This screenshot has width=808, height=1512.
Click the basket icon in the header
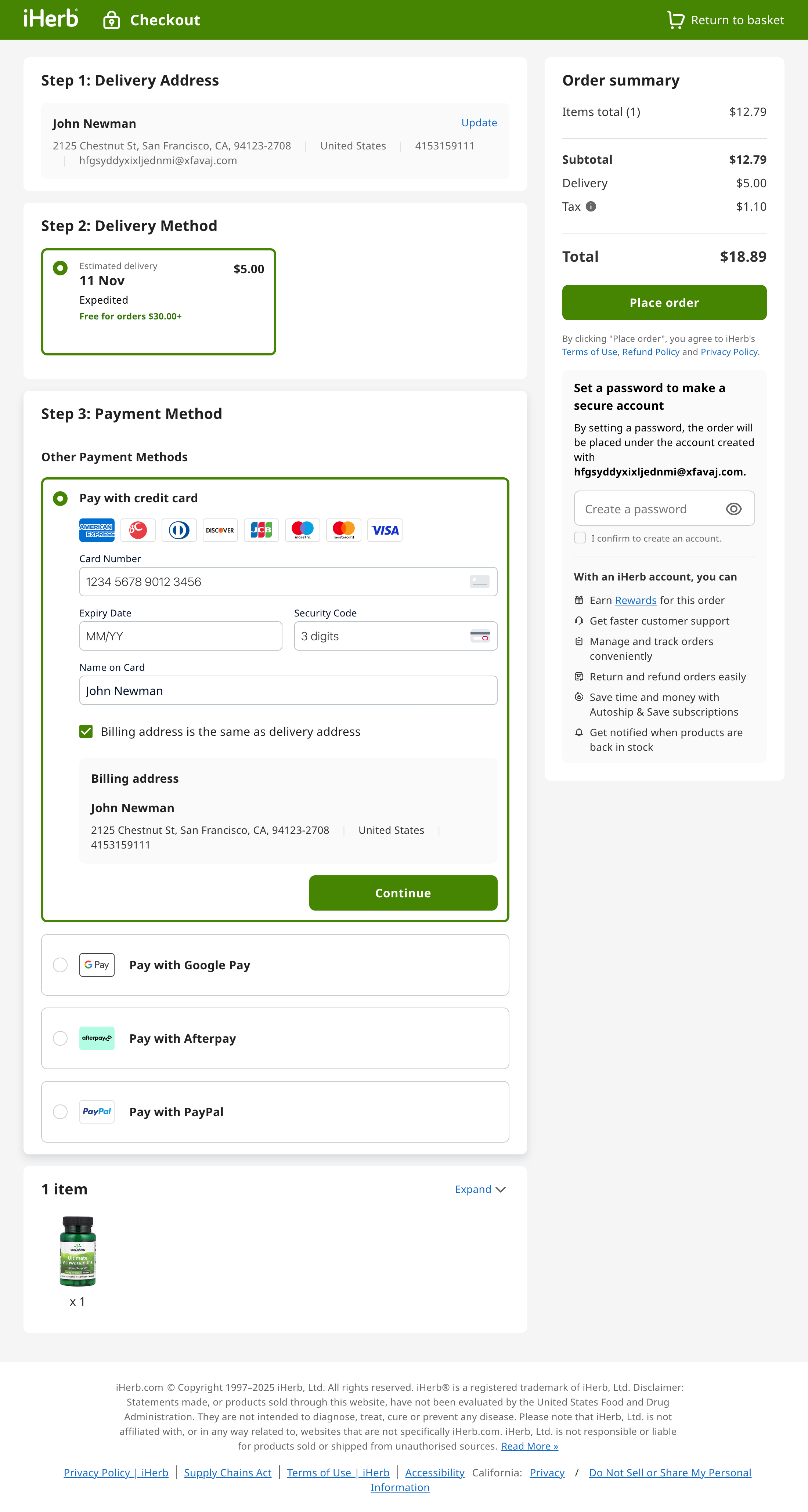pos(675,20)
